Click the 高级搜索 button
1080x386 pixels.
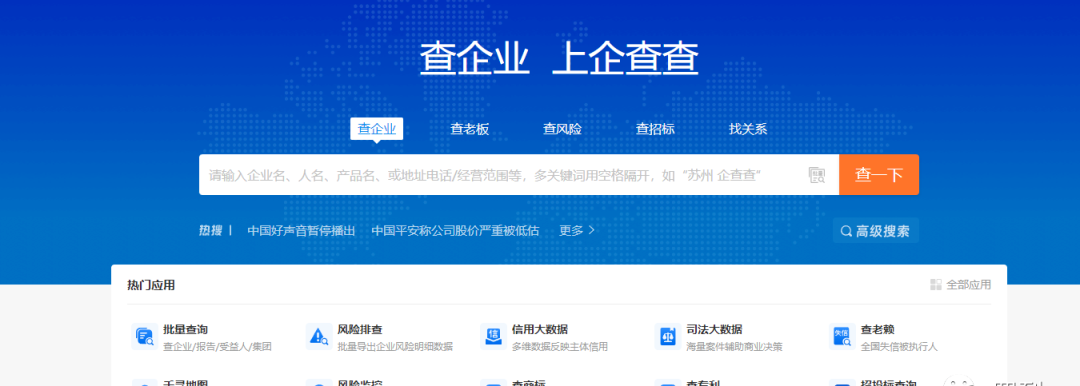click(875, 231)
